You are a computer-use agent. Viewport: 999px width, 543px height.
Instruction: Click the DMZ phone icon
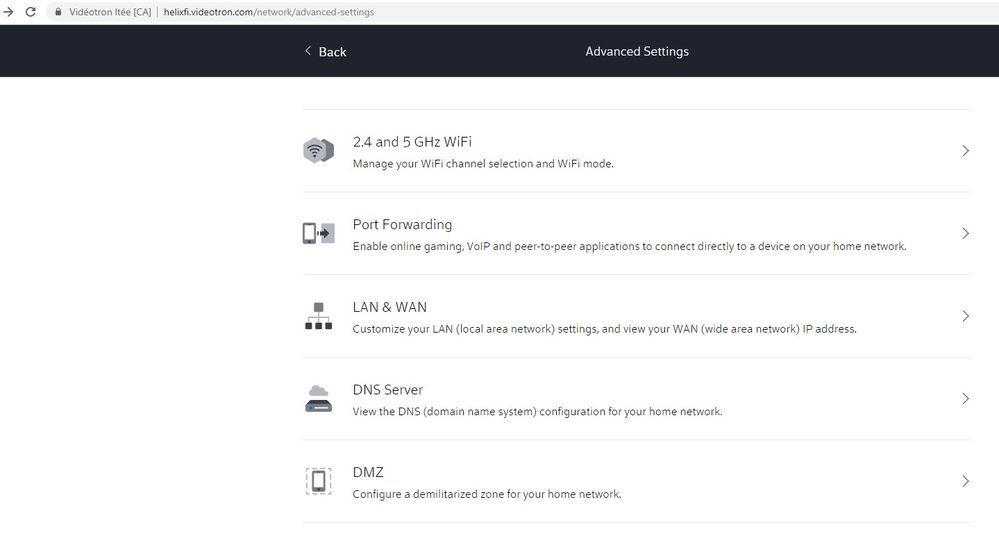pos(318,481)
